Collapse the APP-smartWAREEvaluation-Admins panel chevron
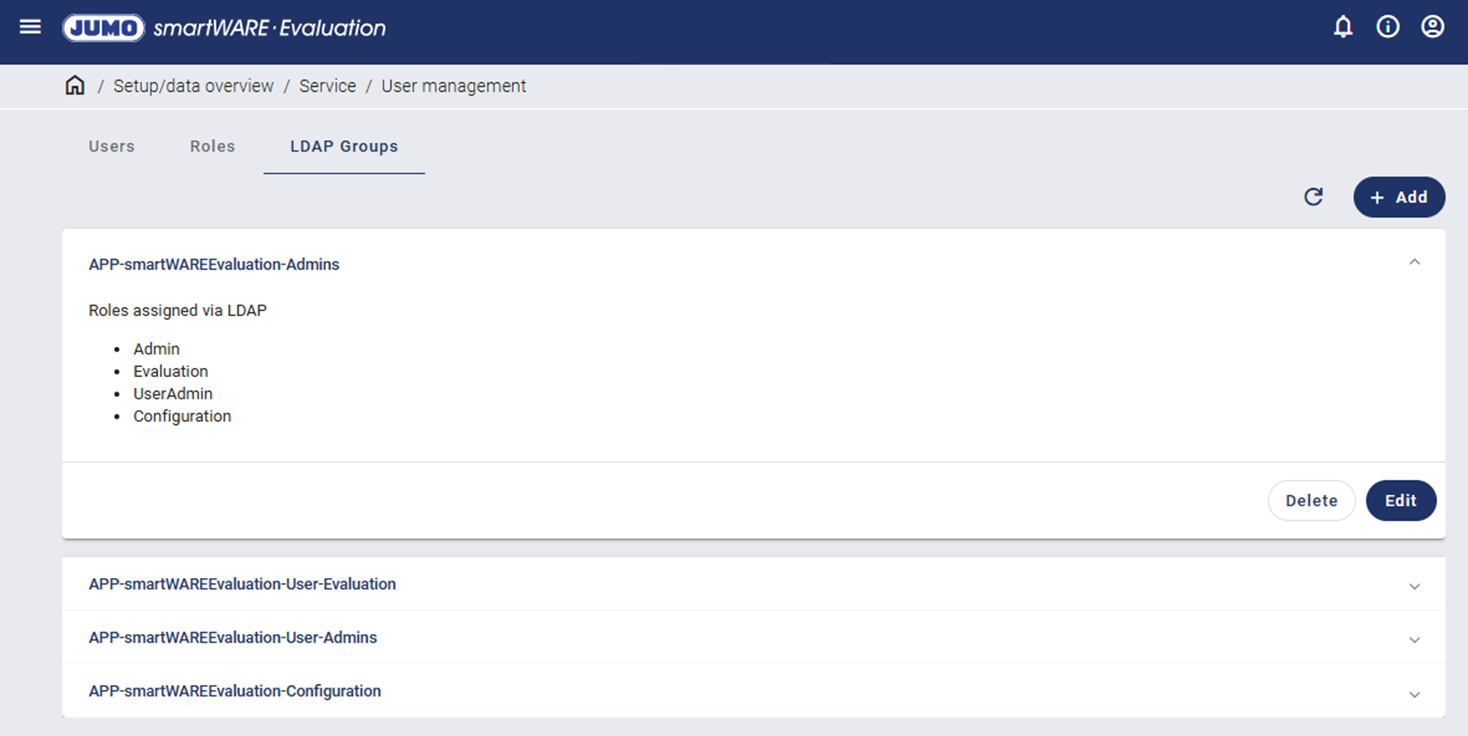The height and width of the screenshot is (736, 1468). (x=1414, y=263)
